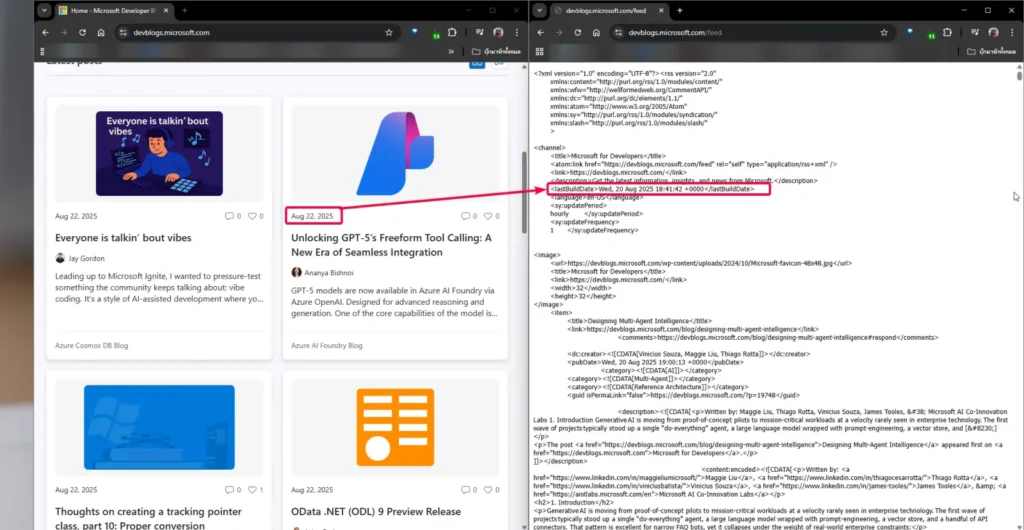Close the Home - Microsoft Developer Blogs tab
The width and height of the screenshot is (1024, 530).
point(166,10)
